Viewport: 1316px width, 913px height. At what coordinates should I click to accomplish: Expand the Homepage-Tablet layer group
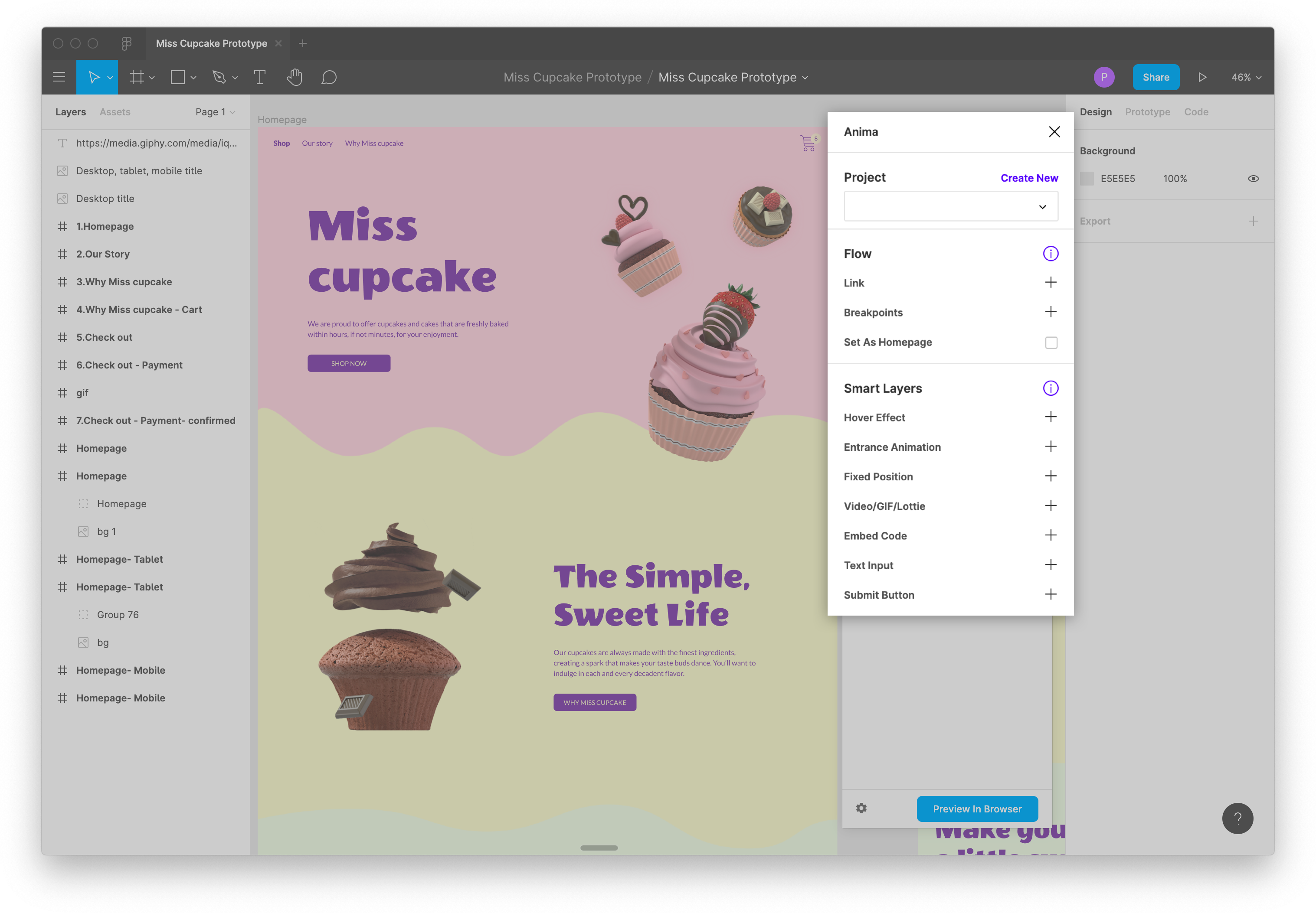[56, 559]
